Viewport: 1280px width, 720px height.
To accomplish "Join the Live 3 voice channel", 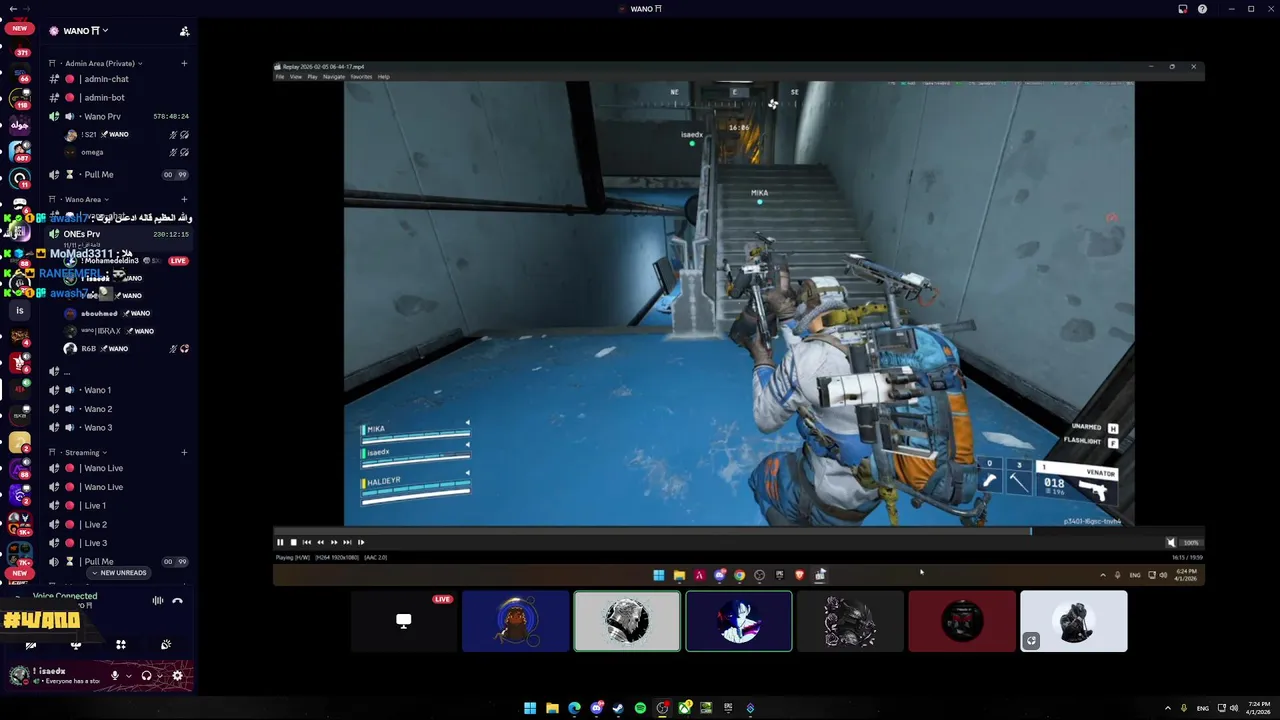I will [x=119, y=544].
